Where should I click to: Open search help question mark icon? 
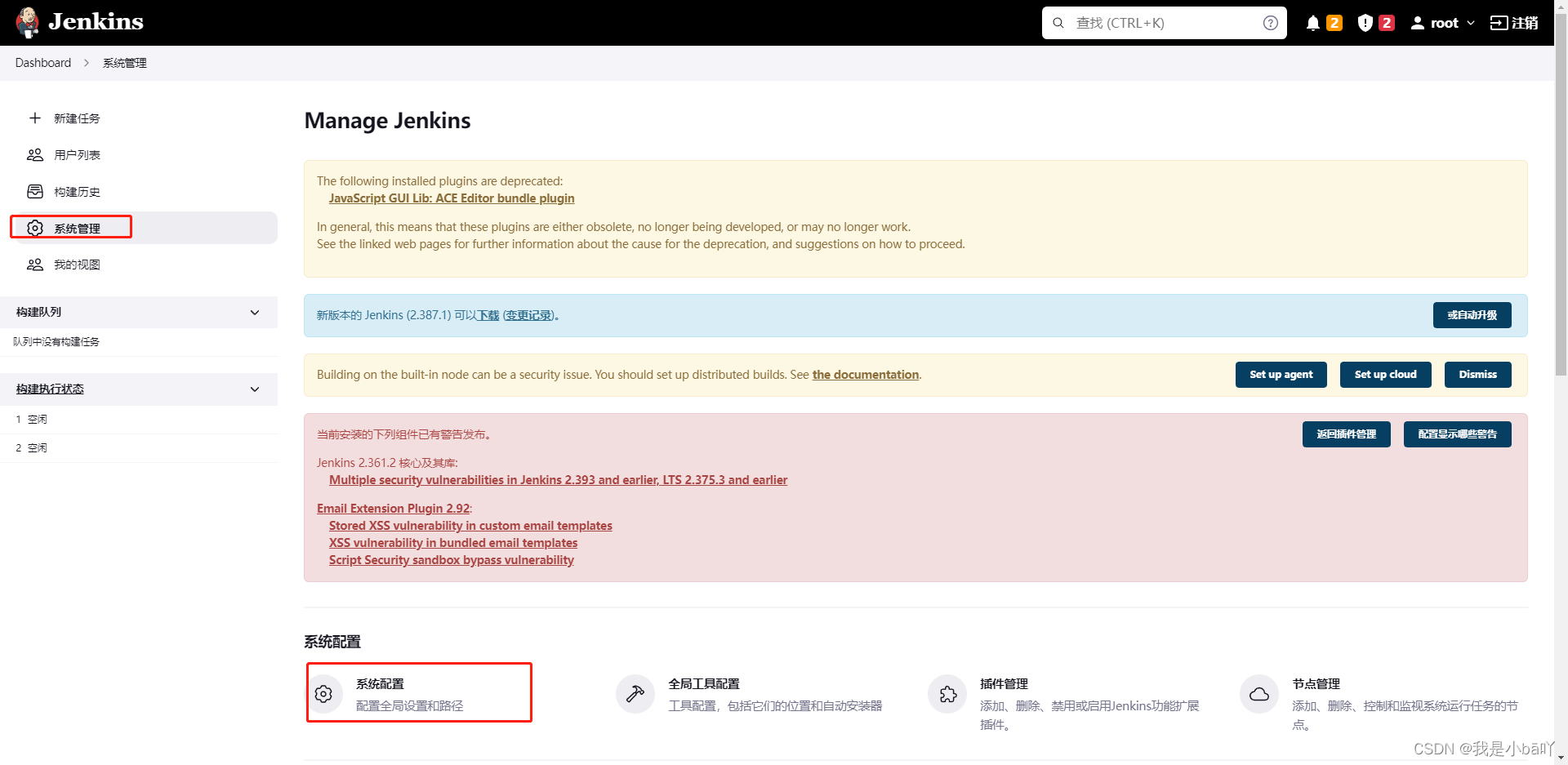pyautogui.click(x=1271, y=23)
